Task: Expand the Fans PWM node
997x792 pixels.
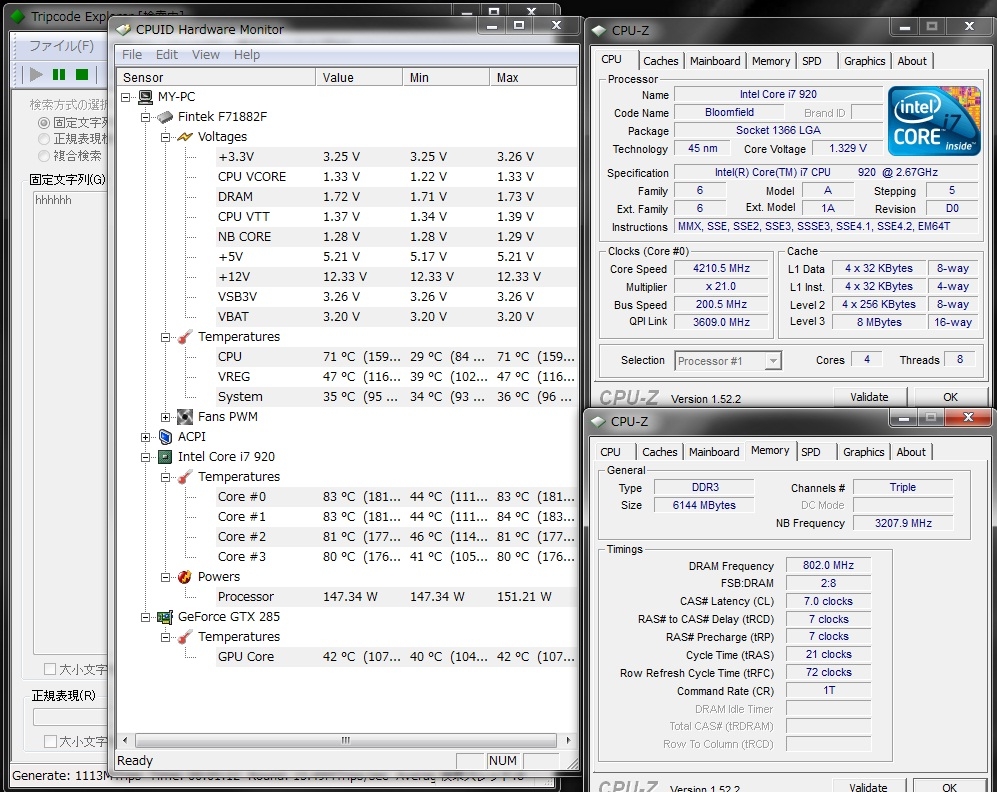Action: coord(165,418)
